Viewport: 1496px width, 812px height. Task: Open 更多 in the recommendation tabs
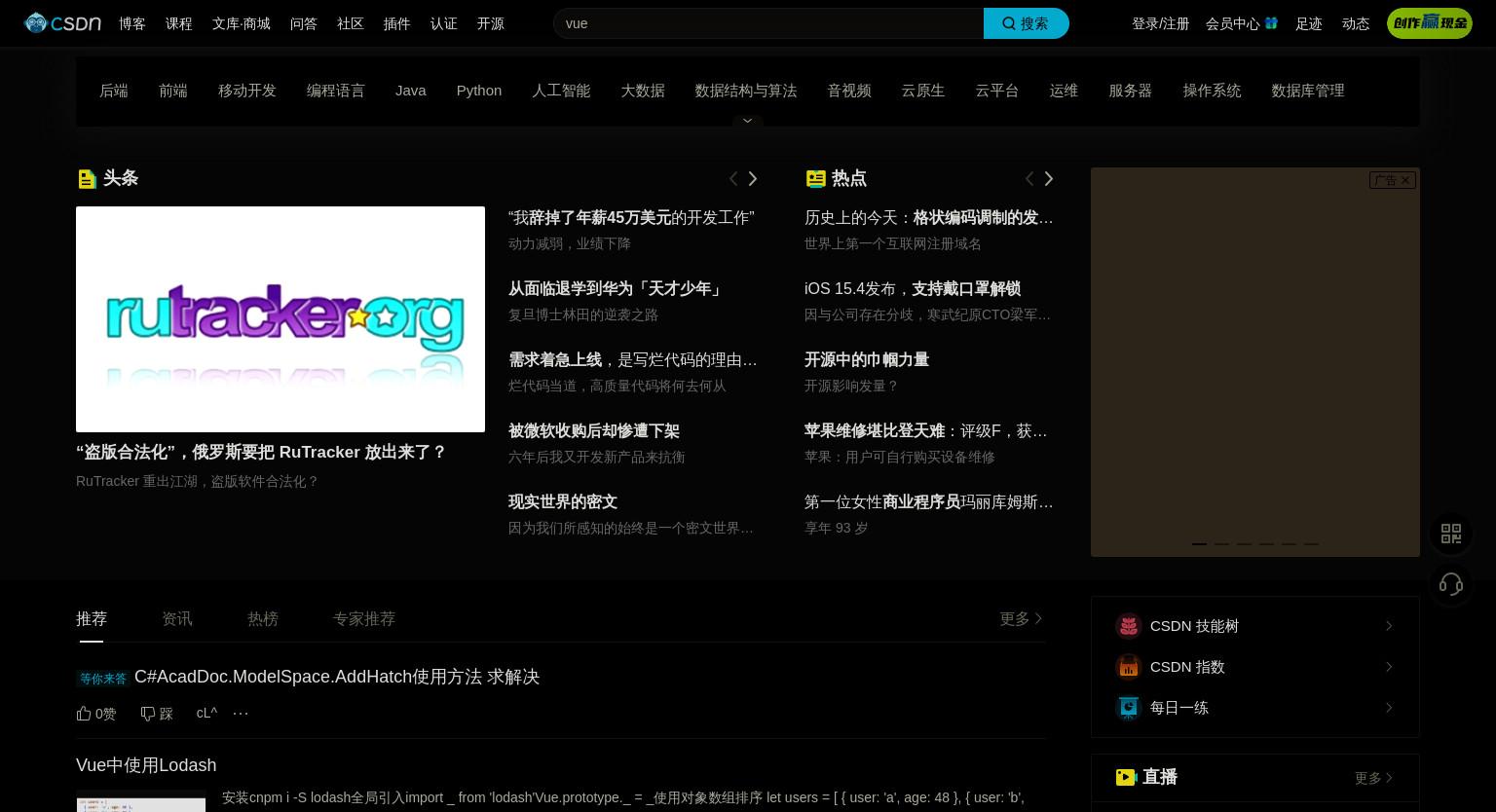[x=1021, y=618]
